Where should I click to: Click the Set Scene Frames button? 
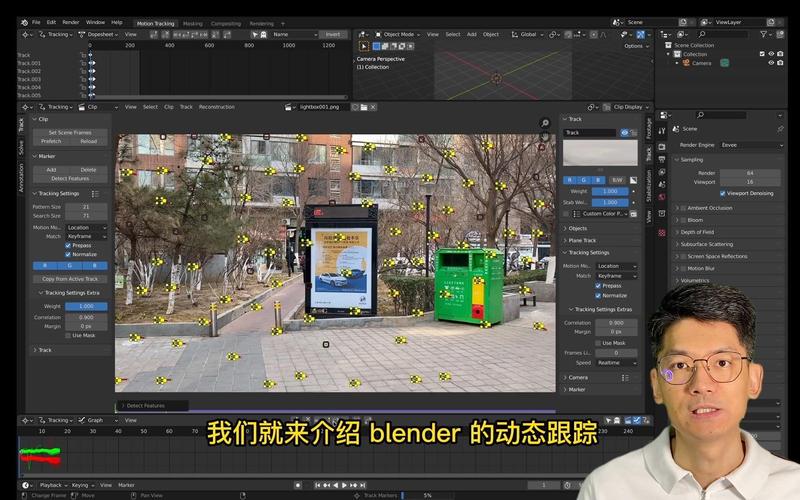tap(70, 133)
